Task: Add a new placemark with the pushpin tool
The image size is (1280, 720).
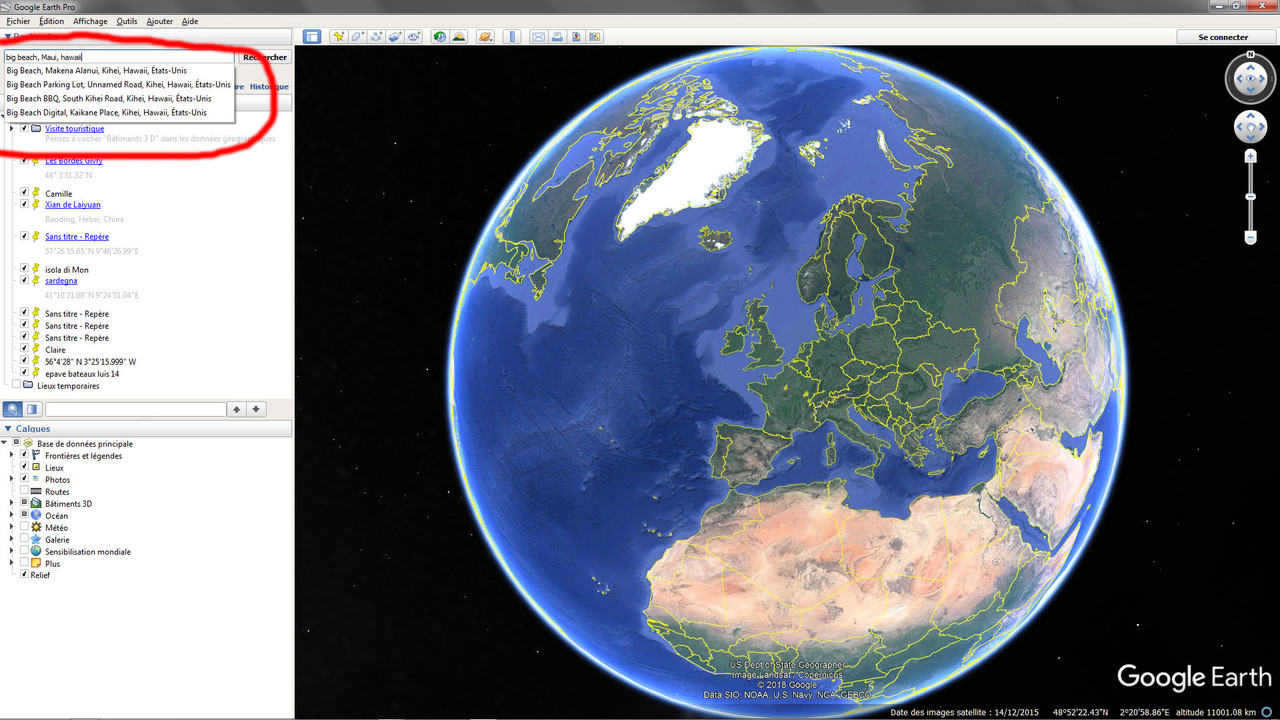Action: point(338,37)
